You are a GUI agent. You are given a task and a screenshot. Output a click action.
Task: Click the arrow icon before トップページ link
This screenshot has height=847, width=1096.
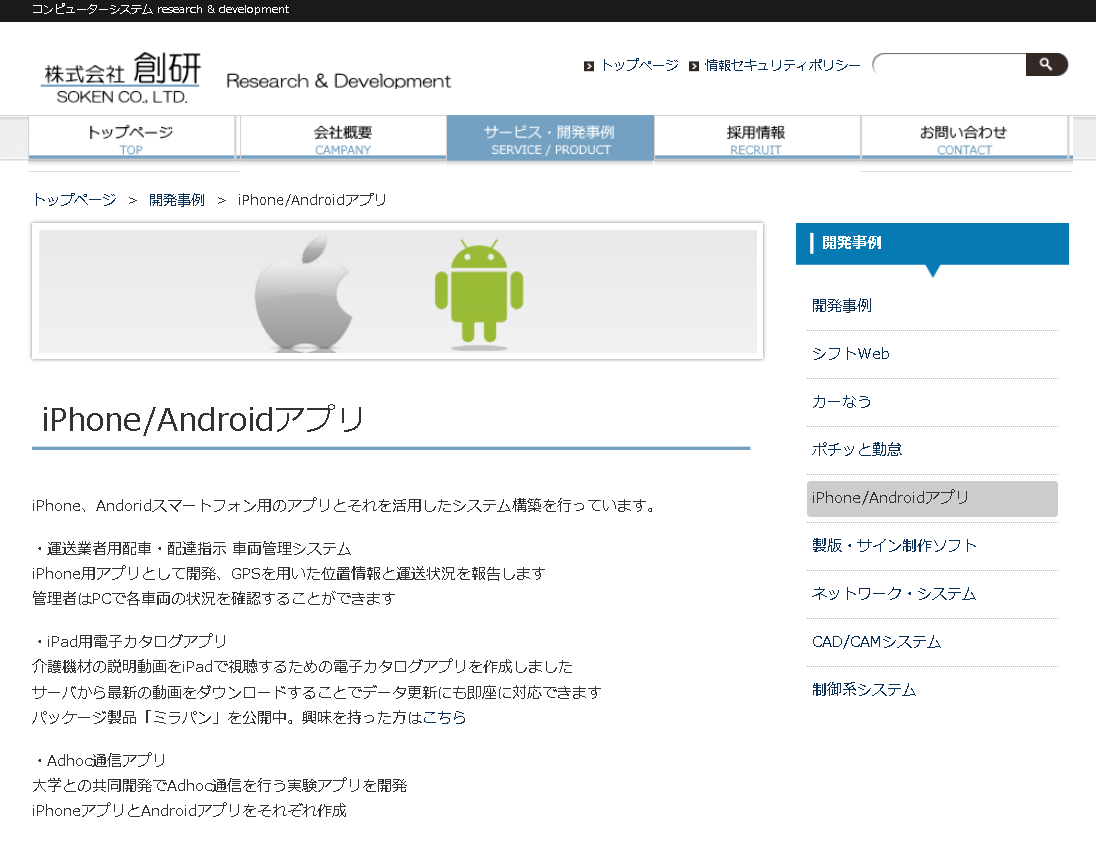[x=589, y=66]
